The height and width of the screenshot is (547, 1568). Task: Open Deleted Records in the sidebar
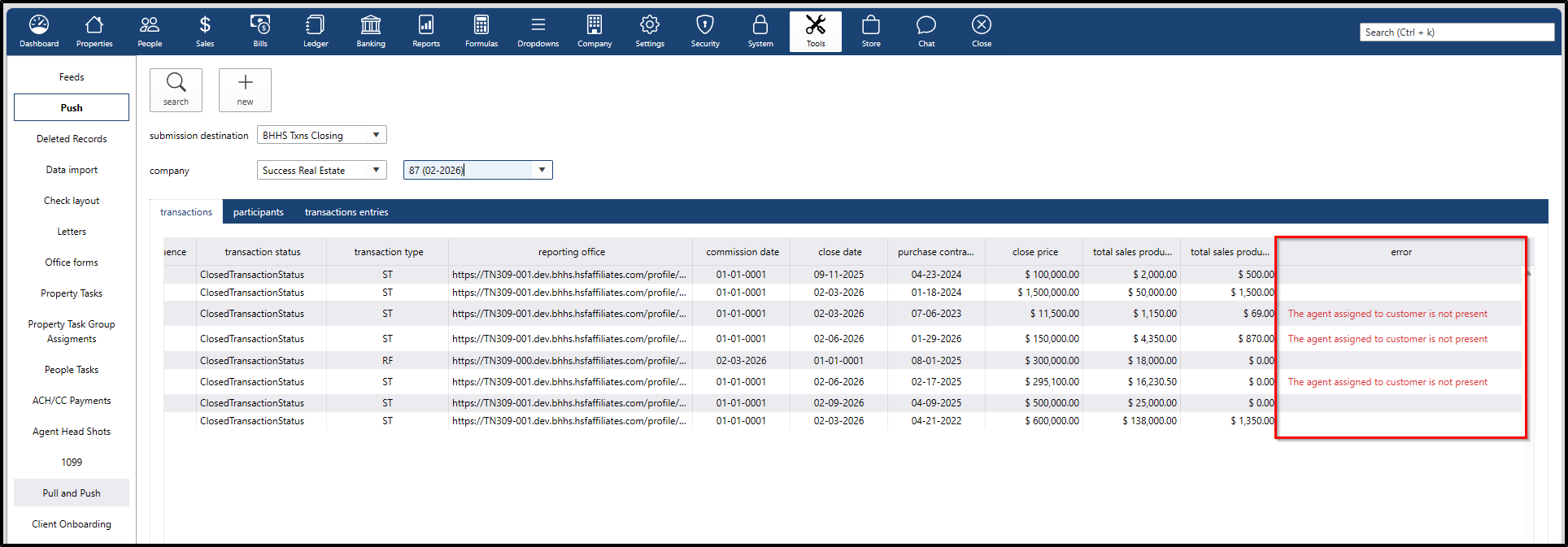(72, 139)
